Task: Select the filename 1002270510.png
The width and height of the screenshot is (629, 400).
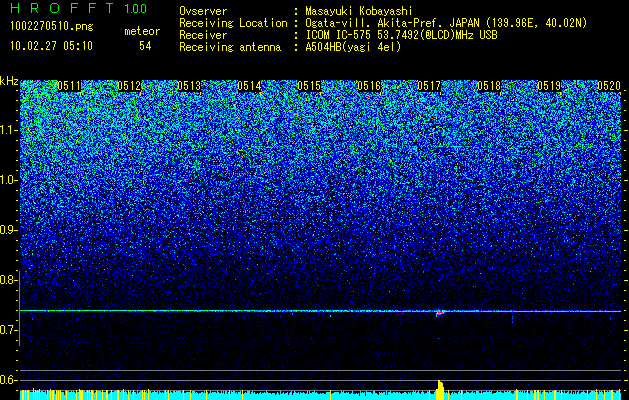Action: pyautogui.click(x=52, y=27)
